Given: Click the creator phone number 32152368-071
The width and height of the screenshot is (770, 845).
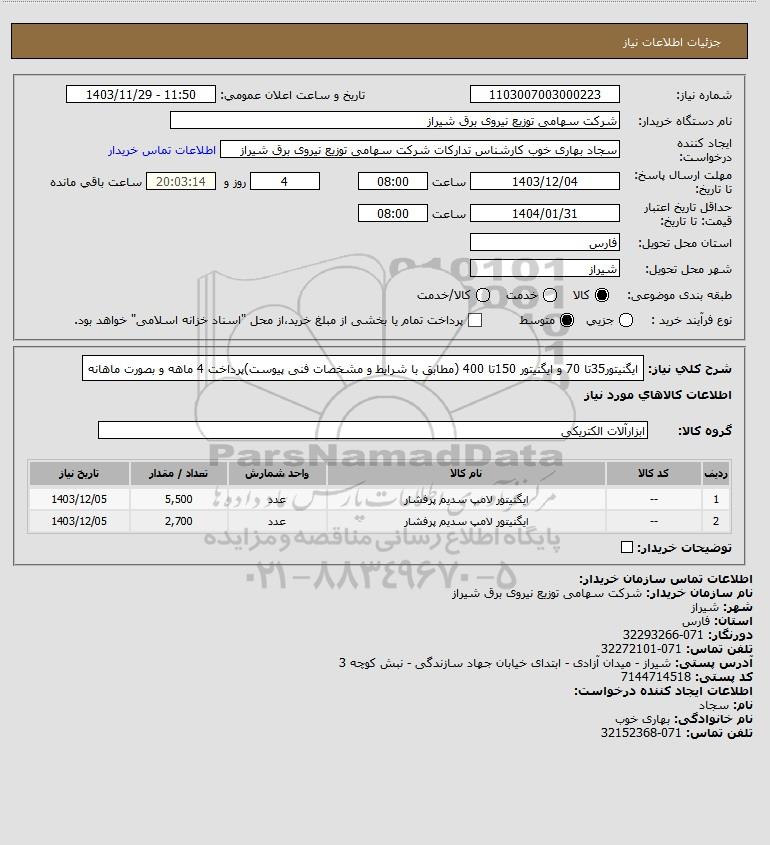Looking at the screenshot, I should tap(641, 733).
